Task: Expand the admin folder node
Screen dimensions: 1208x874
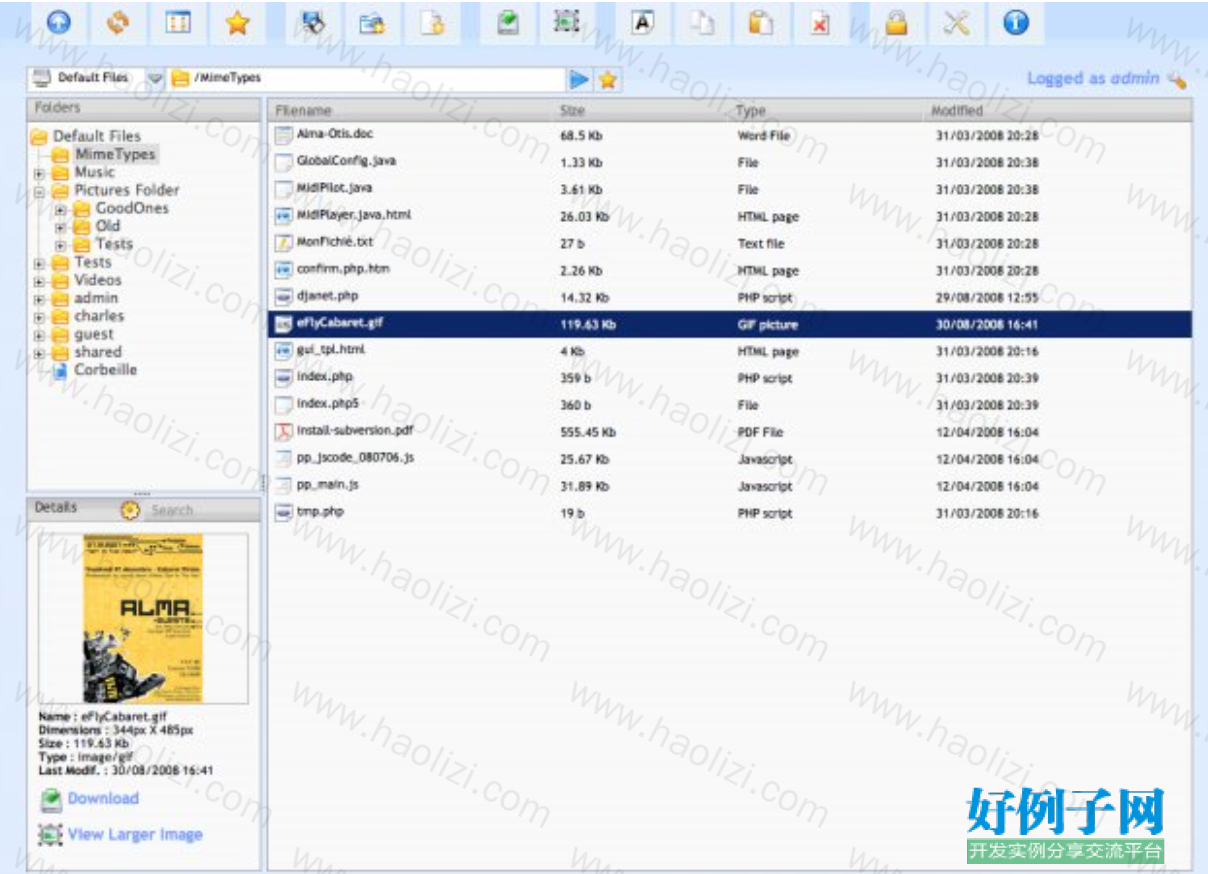Action: click(39, 299)
